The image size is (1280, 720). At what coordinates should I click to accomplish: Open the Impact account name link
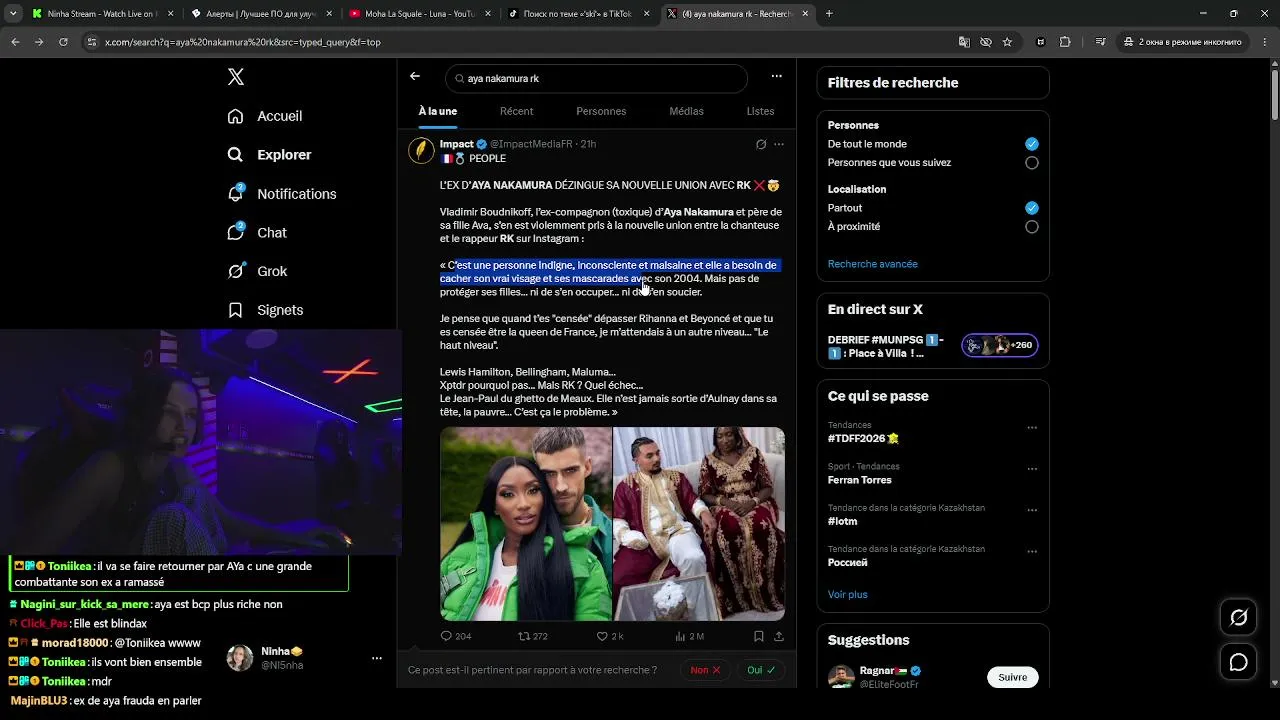pyautogui.click(x=456, y=144)
